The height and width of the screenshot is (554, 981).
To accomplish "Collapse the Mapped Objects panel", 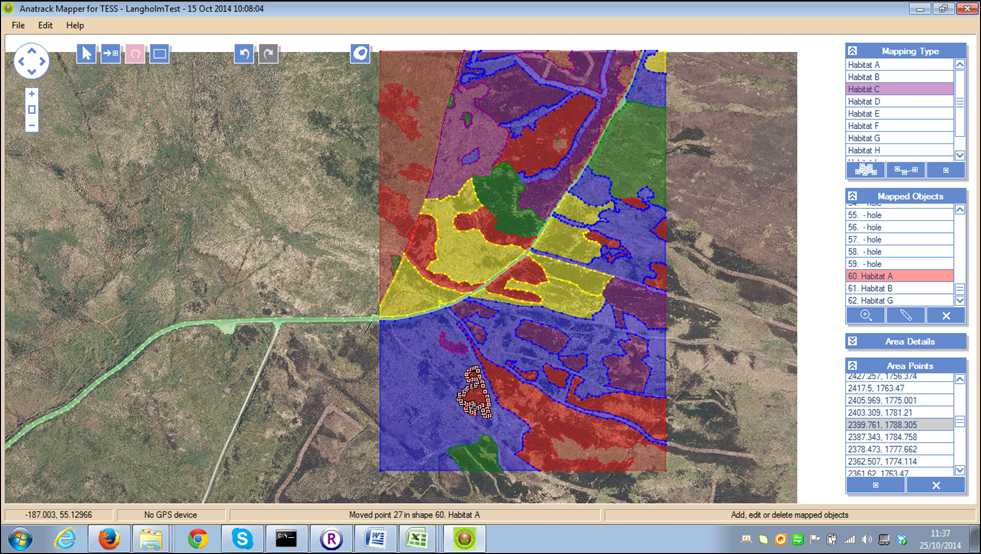I will pos(852,196).
